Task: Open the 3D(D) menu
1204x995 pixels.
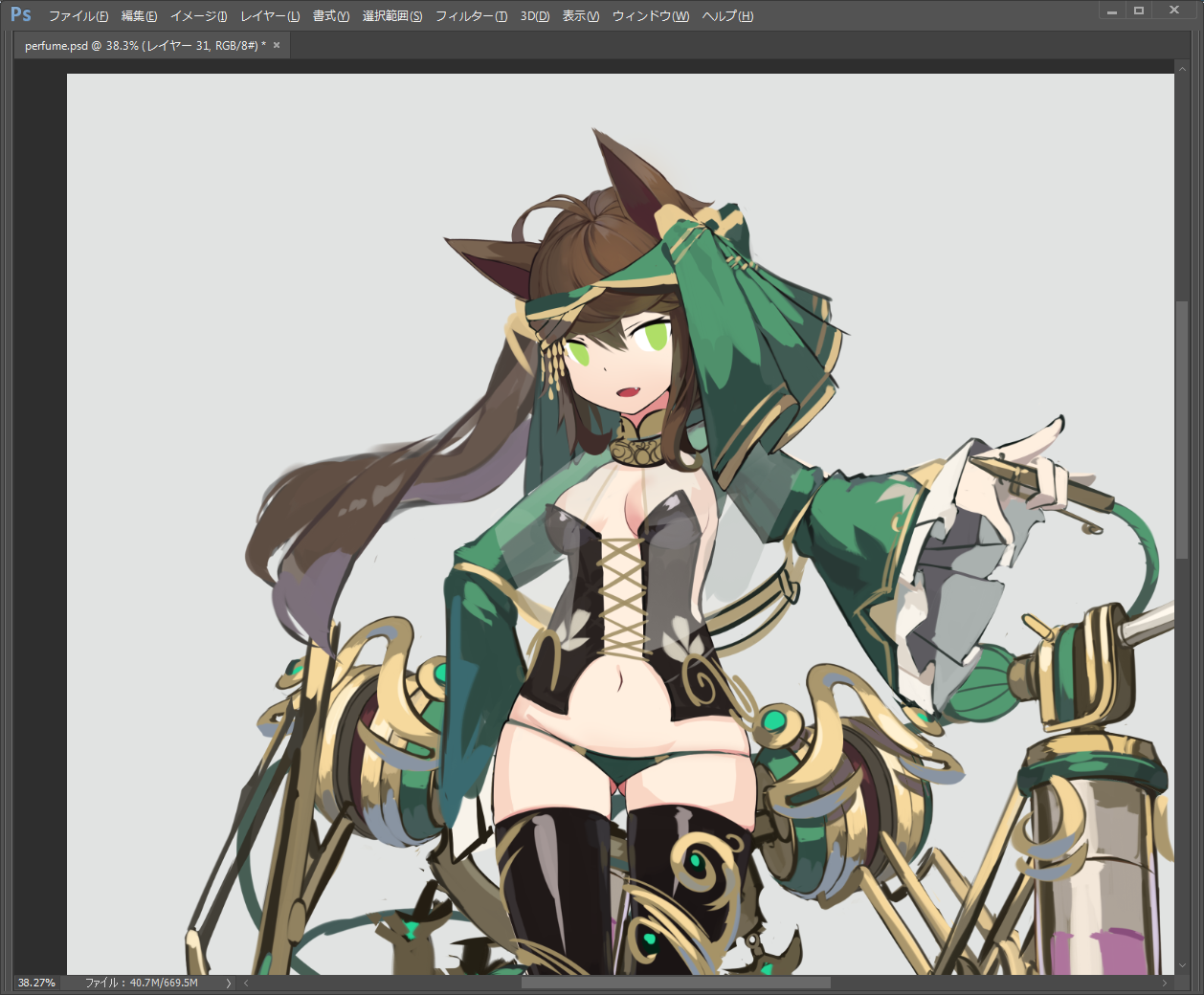Action: pyautogui.click(x=535, y=16)
